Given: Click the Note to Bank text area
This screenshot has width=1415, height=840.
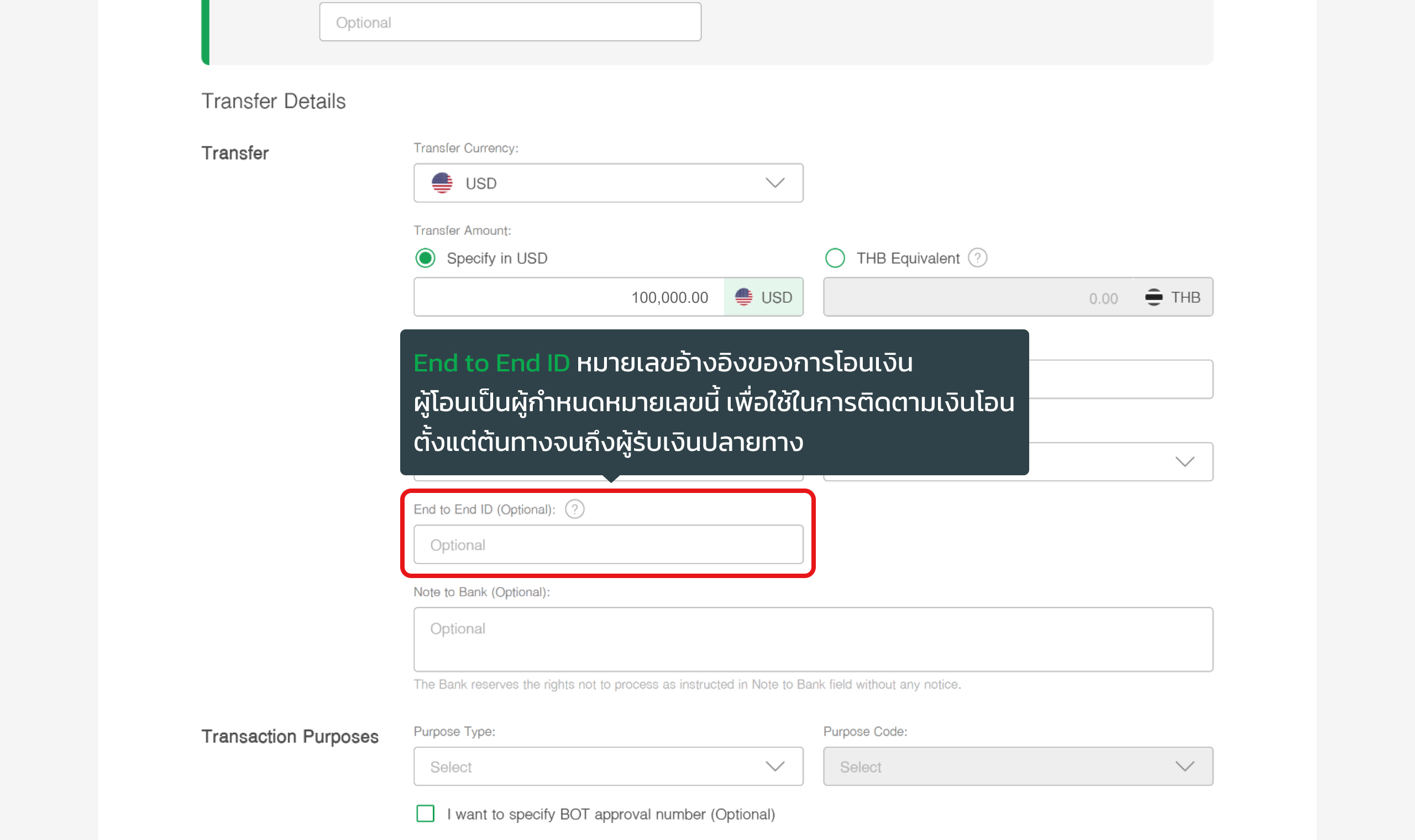Looking at the screenshot, I should [x=813, y=639].
